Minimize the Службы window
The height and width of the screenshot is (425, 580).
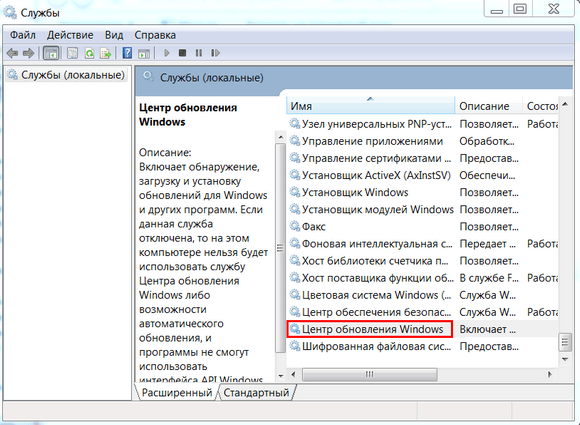point(497,9)
